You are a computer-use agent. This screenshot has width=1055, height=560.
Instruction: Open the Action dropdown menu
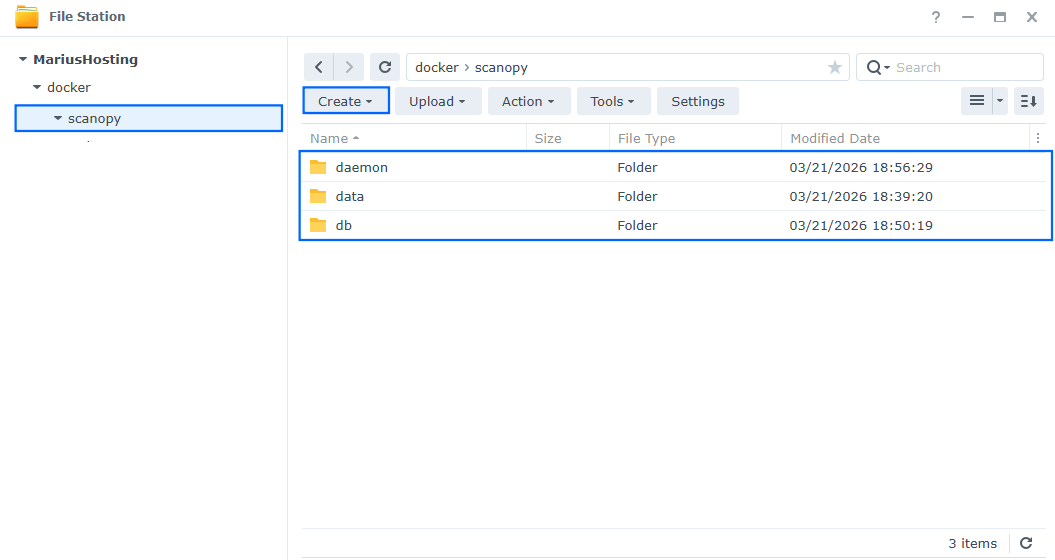529,101
